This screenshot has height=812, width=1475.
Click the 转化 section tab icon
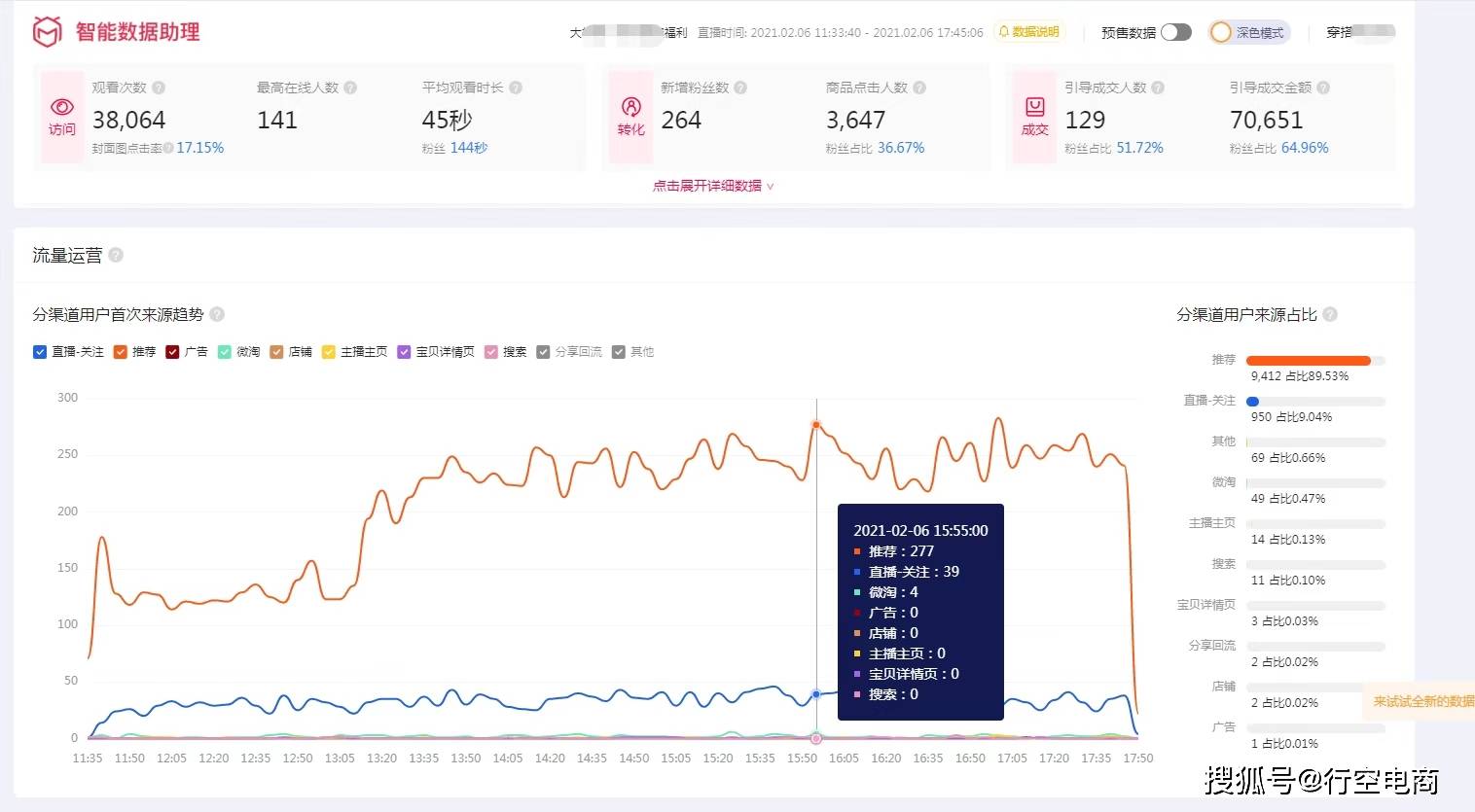click(631, 107)
